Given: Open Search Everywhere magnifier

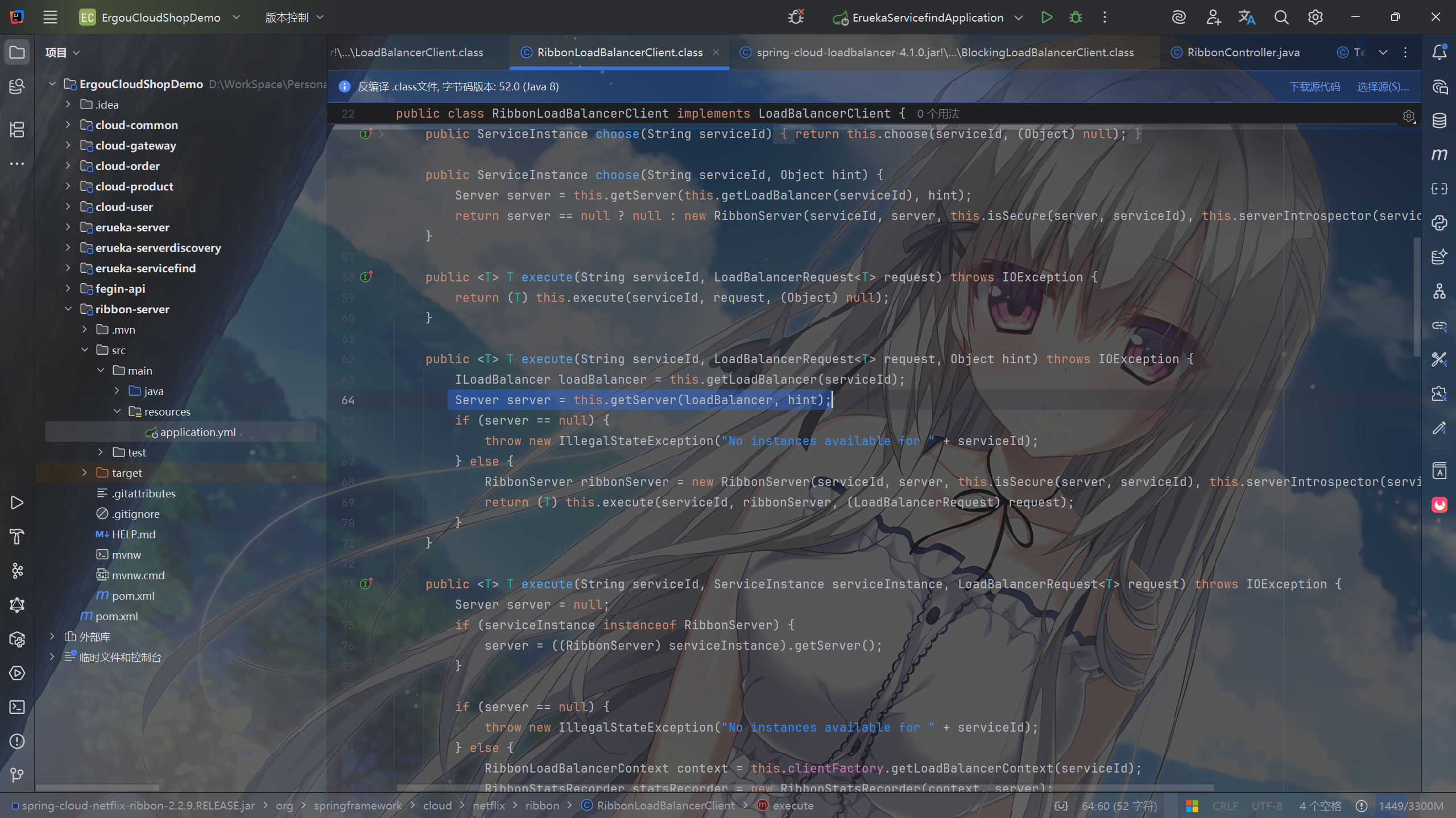Looking at the screenshot, I should [x=1281, y=17].
